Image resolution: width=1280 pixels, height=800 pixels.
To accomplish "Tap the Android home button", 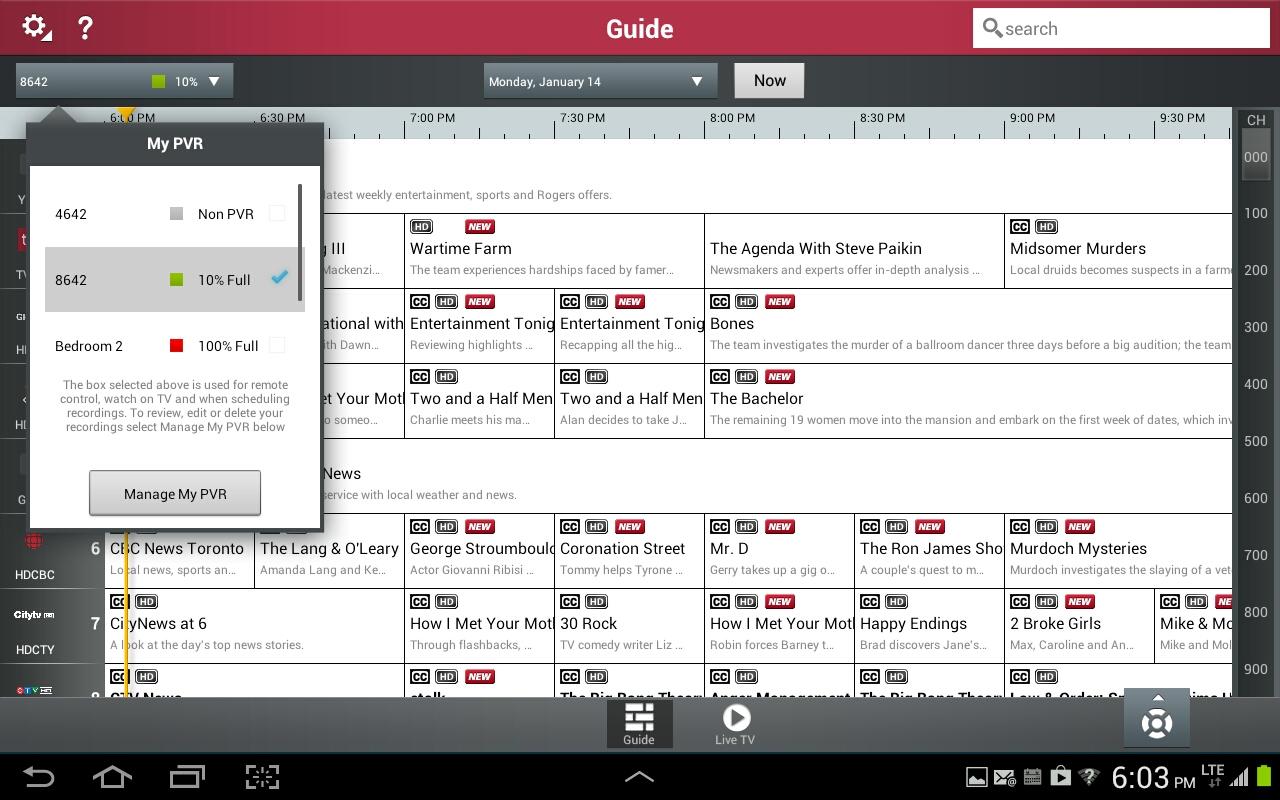I will 112,776.
